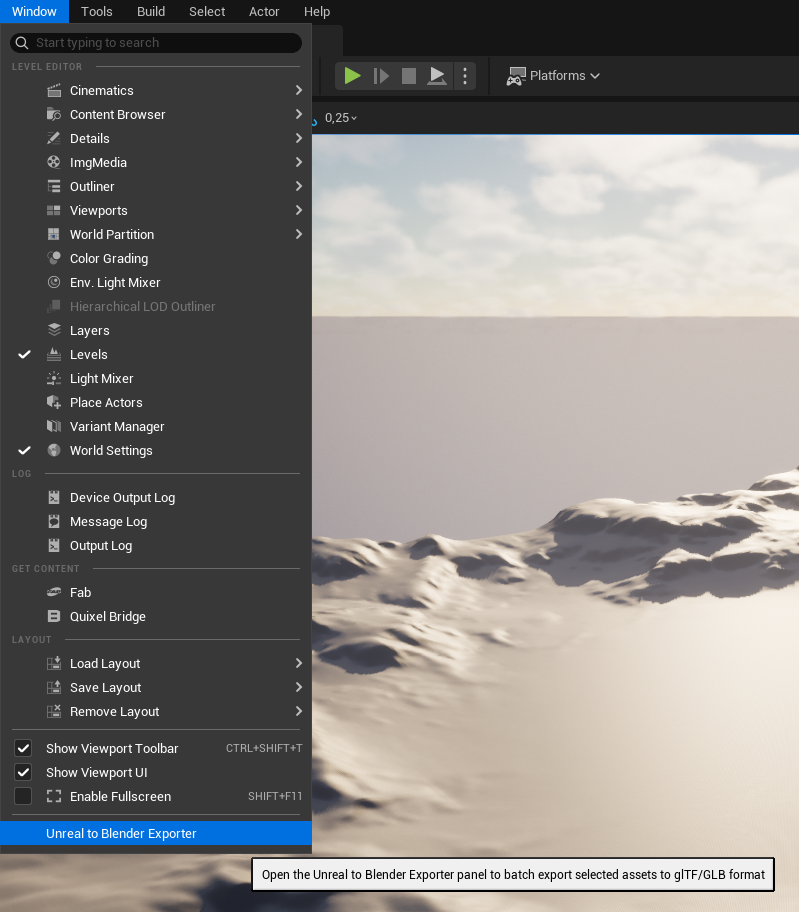Select Unreal to Blender Exporter entry
This screenshot has height=912, width=799.
[121, 834]
